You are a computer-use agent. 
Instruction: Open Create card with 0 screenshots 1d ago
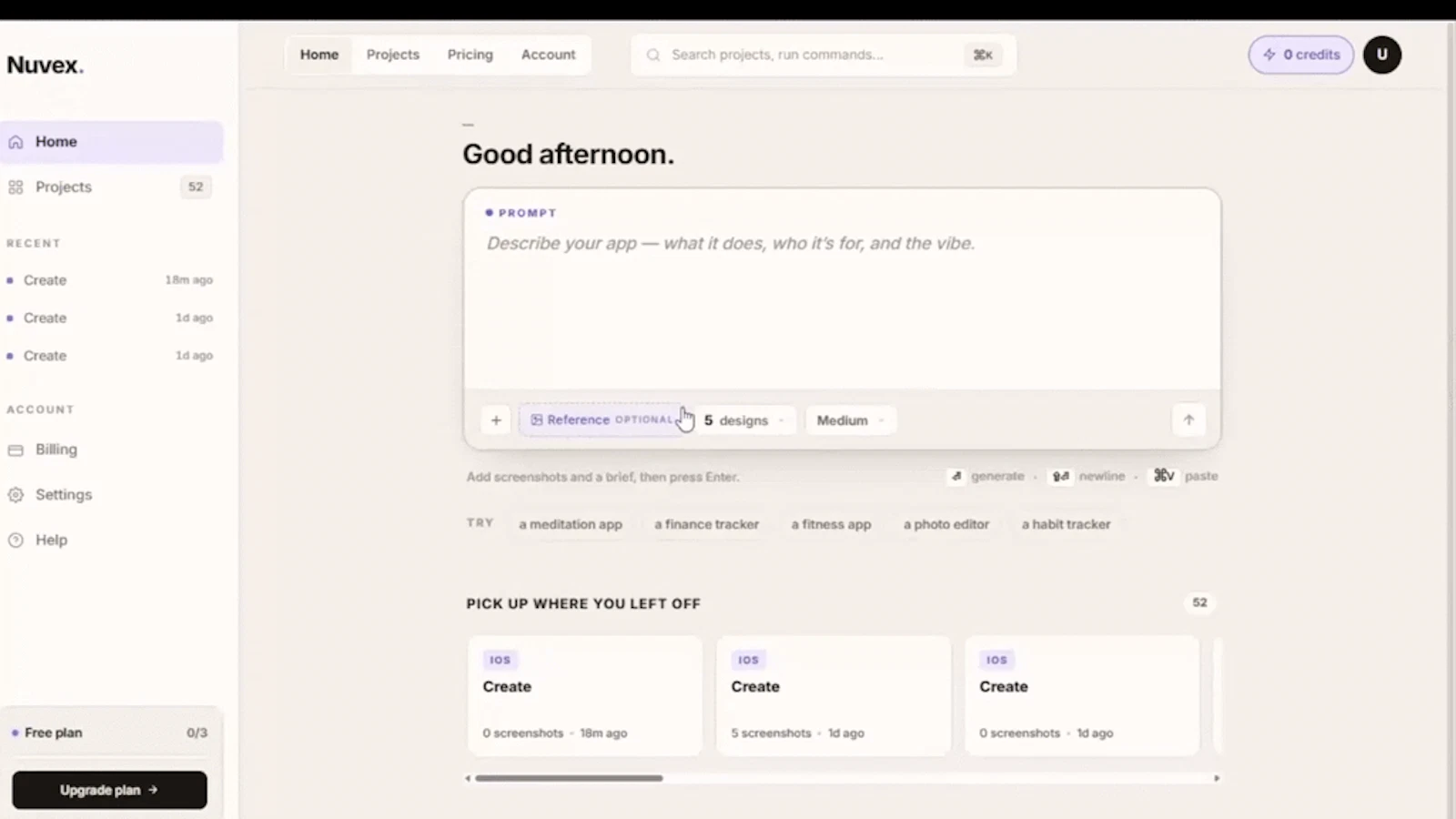[1082, 696]
